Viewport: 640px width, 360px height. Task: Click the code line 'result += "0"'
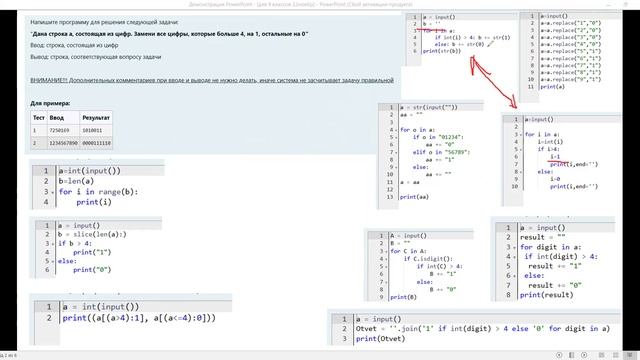[x=555, y=285]
